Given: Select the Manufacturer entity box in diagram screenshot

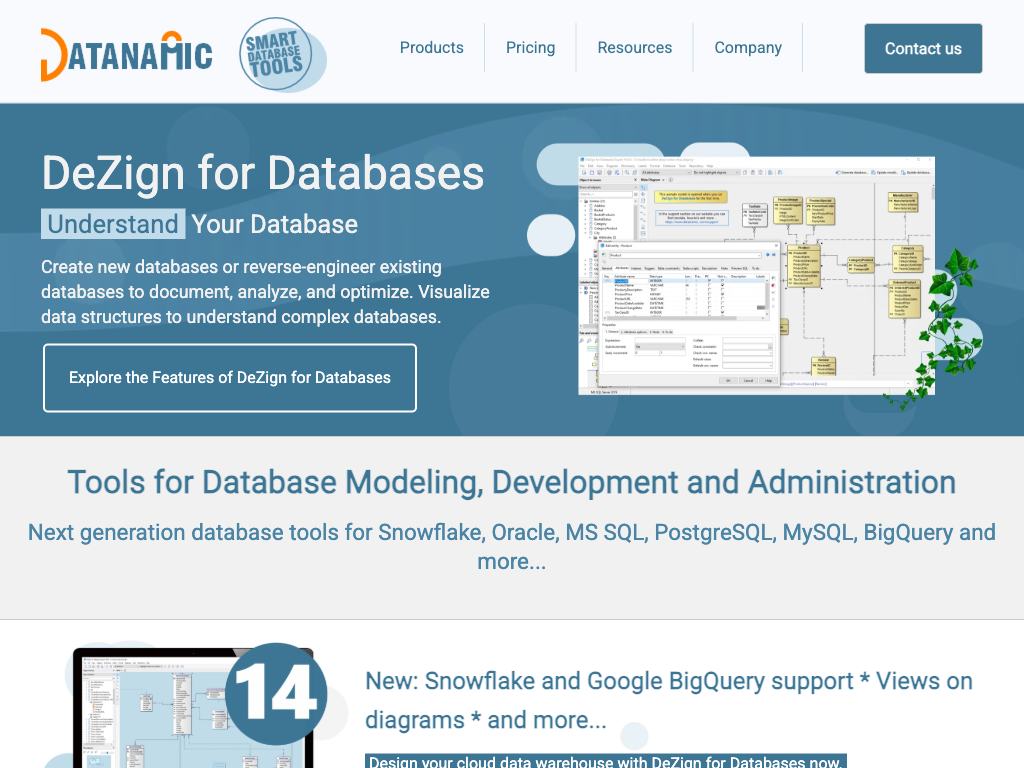Looking at the screenshot, I should 903,202.
